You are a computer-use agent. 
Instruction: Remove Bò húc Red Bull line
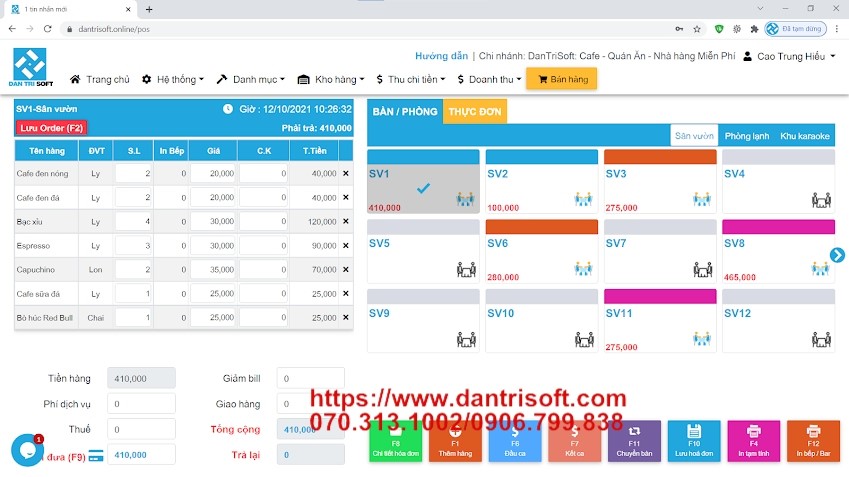(x=345, y=318)
